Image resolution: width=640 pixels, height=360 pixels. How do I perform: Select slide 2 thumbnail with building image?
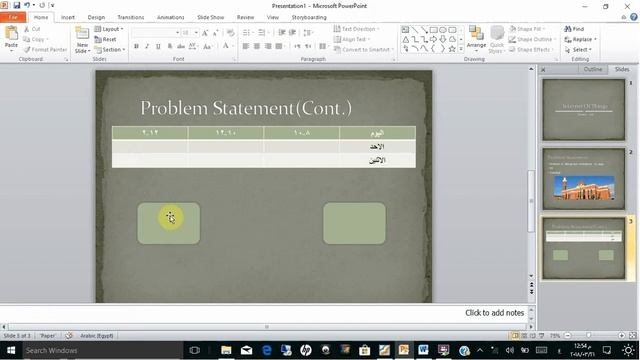pos(584,179)
